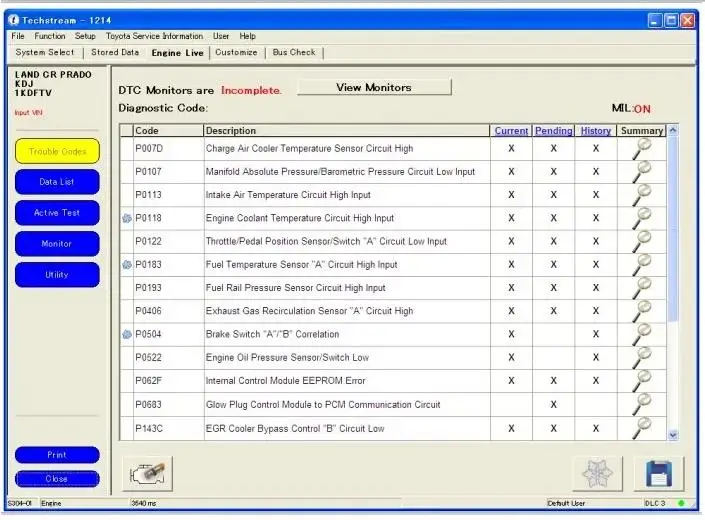Open the User menu
Viewport: 705px width, 520px height.
(221, 36)
